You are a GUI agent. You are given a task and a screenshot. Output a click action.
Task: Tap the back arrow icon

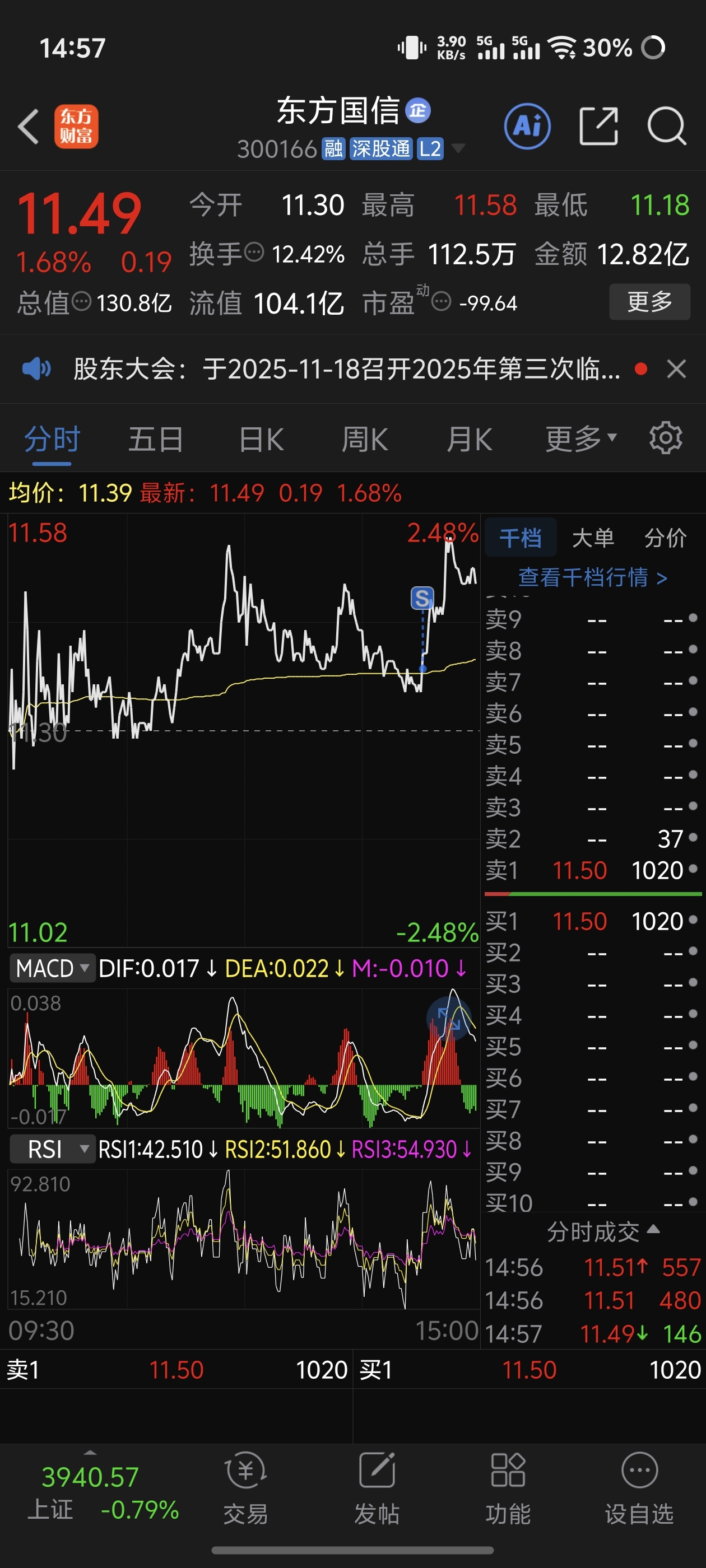(x=29, y=127)
